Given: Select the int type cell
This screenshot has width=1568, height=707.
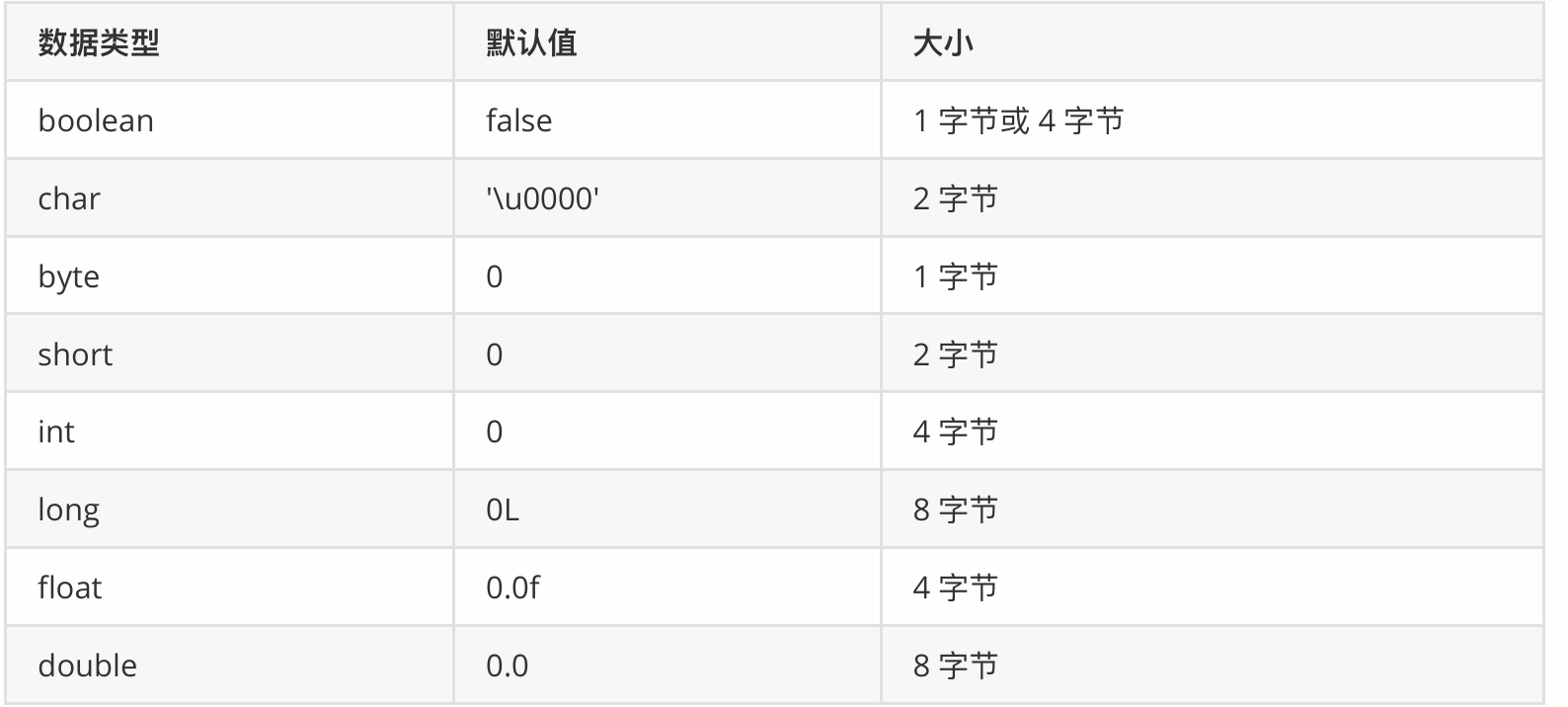Looking at the screenshot, I should [x=56, y=432].
